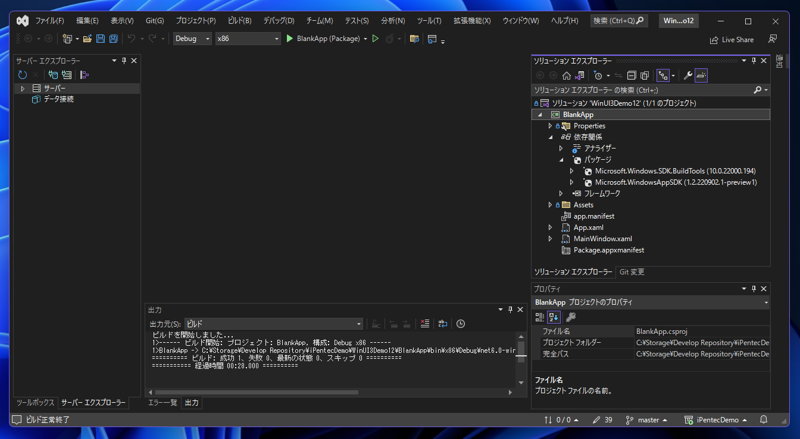Click the iPentecDemo repository button
Screen dimensions: 800x439
point(715,420)
